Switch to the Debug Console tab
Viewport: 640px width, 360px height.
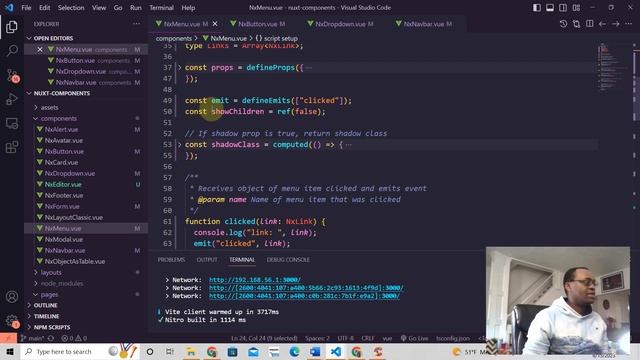coord(288,260)
